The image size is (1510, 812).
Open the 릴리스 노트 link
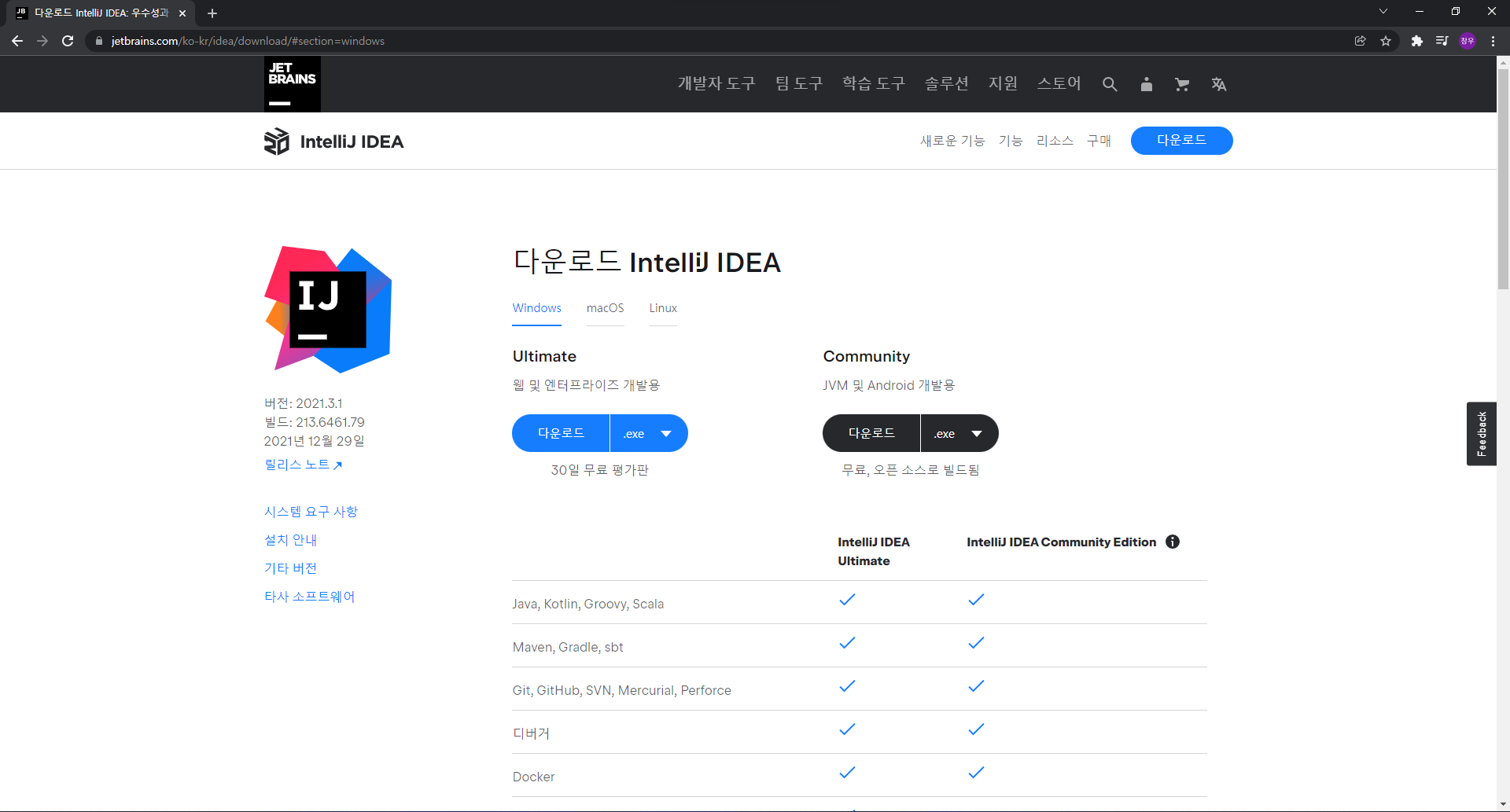click(x=304, y=465)
